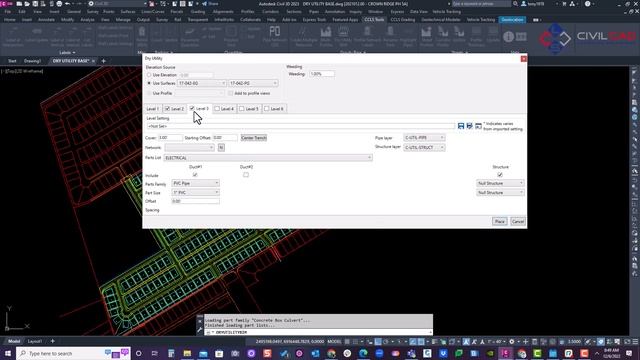Click the MODEL status bar toggle
This screenshot has height=360, width=640.
pos(335,341)
